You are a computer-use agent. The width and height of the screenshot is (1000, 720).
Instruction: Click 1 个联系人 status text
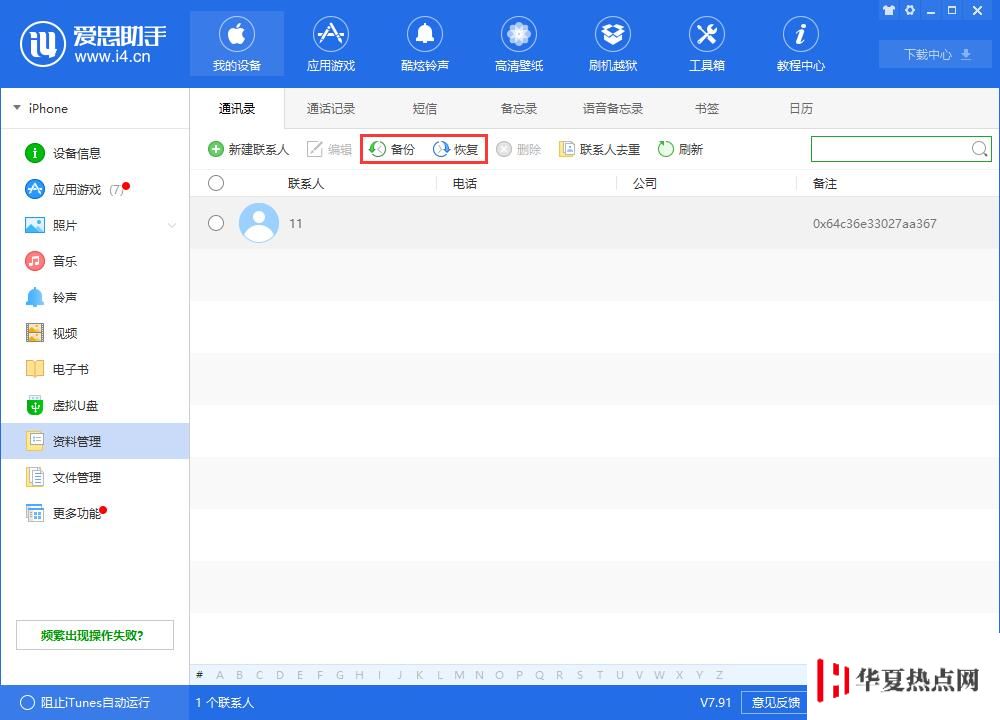coord(224,702)
